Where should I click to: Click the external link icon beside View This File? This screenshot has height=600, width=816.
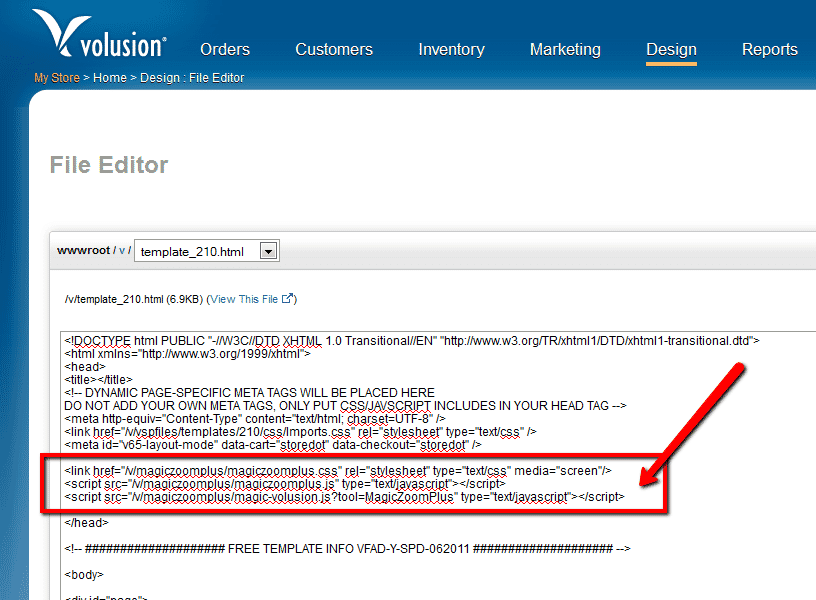(x=287, y=299)
